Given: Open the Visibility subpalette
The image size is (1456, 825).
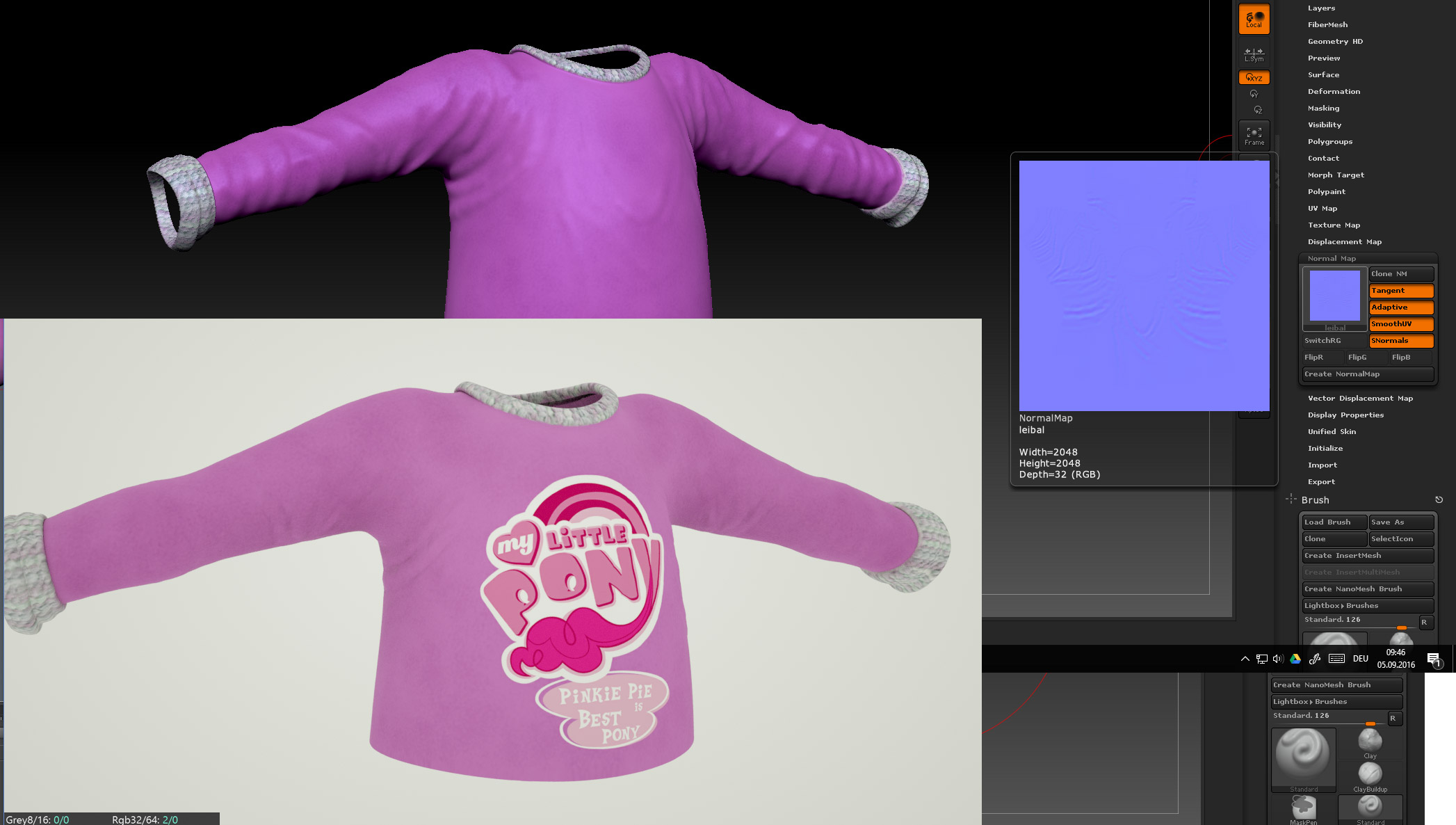Looking at the screenshot, I should (1325, 125).
